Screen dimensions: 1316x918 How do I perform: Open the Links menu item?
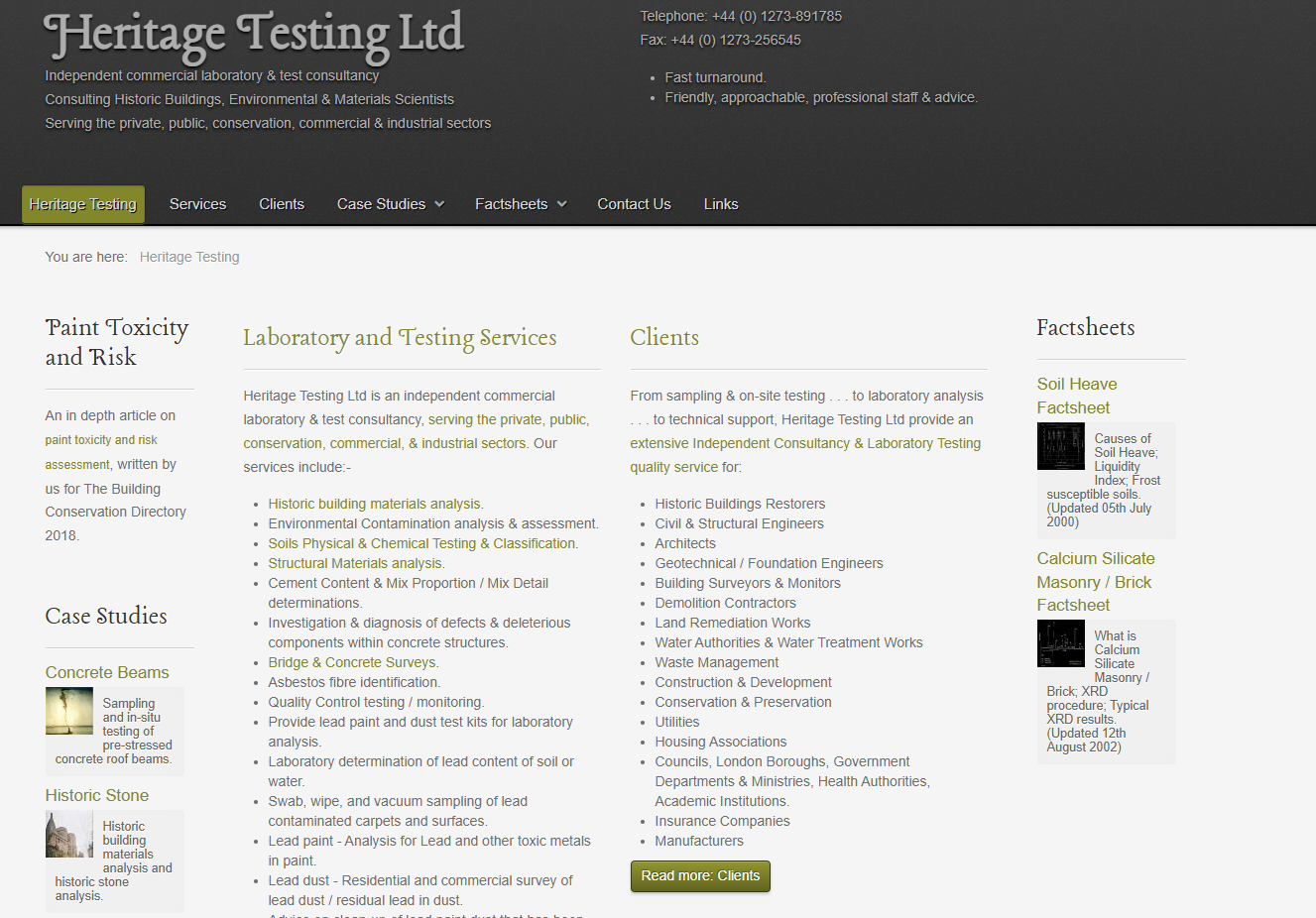(721, 204)
